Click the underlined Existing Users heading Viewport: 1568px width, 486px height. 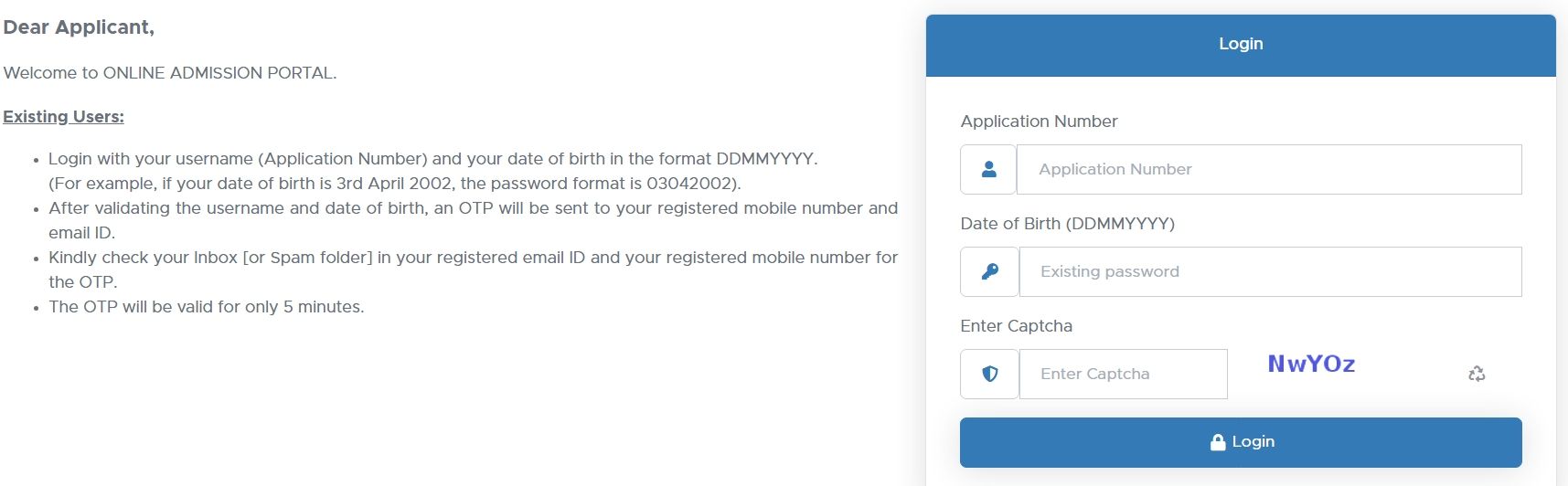[64, 117]
